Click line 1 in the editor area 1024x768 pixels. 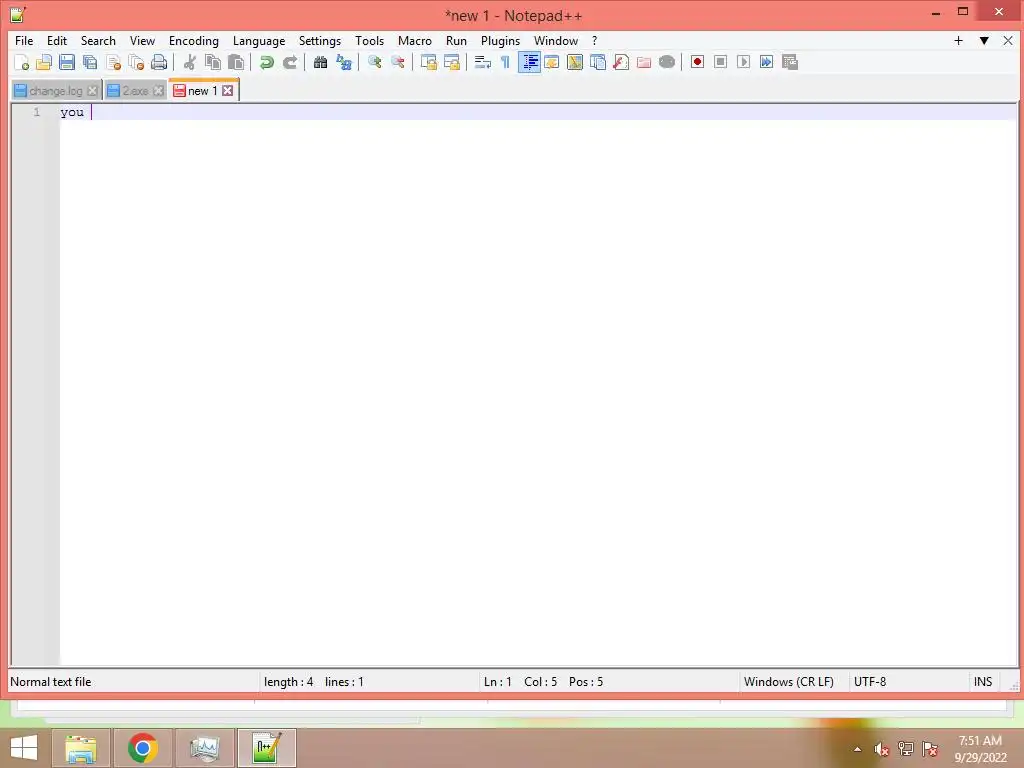pyautogui.click(x=538, y=112)
